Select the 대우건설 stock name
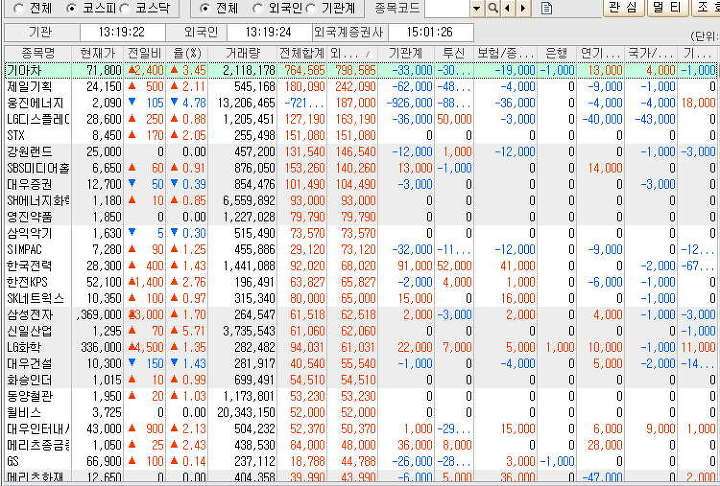This screenshot has height=486, width=720. click(x=29, y=364)
